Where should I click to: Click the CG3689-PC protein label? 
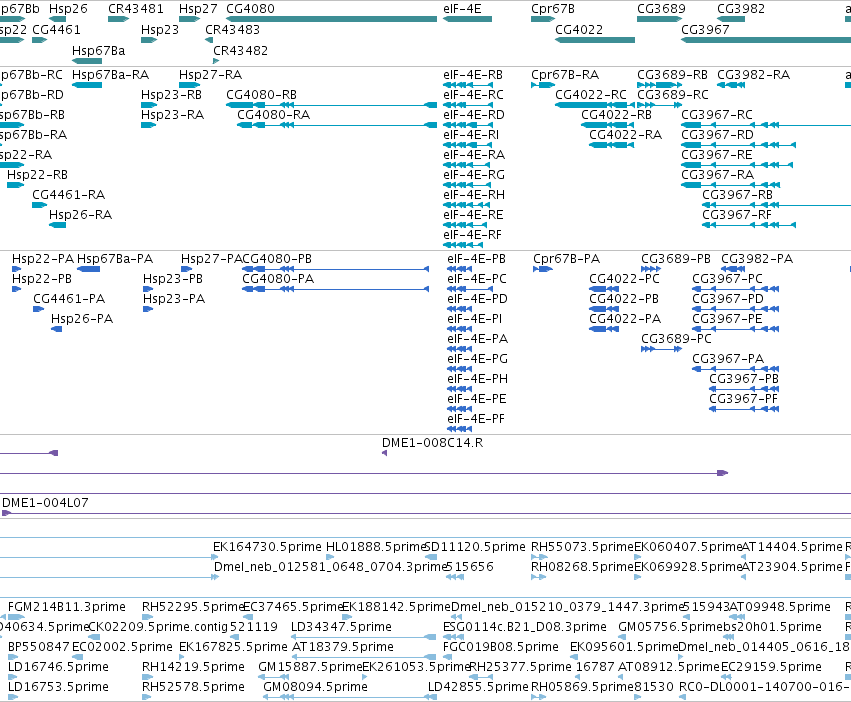[x=676, y=339]
